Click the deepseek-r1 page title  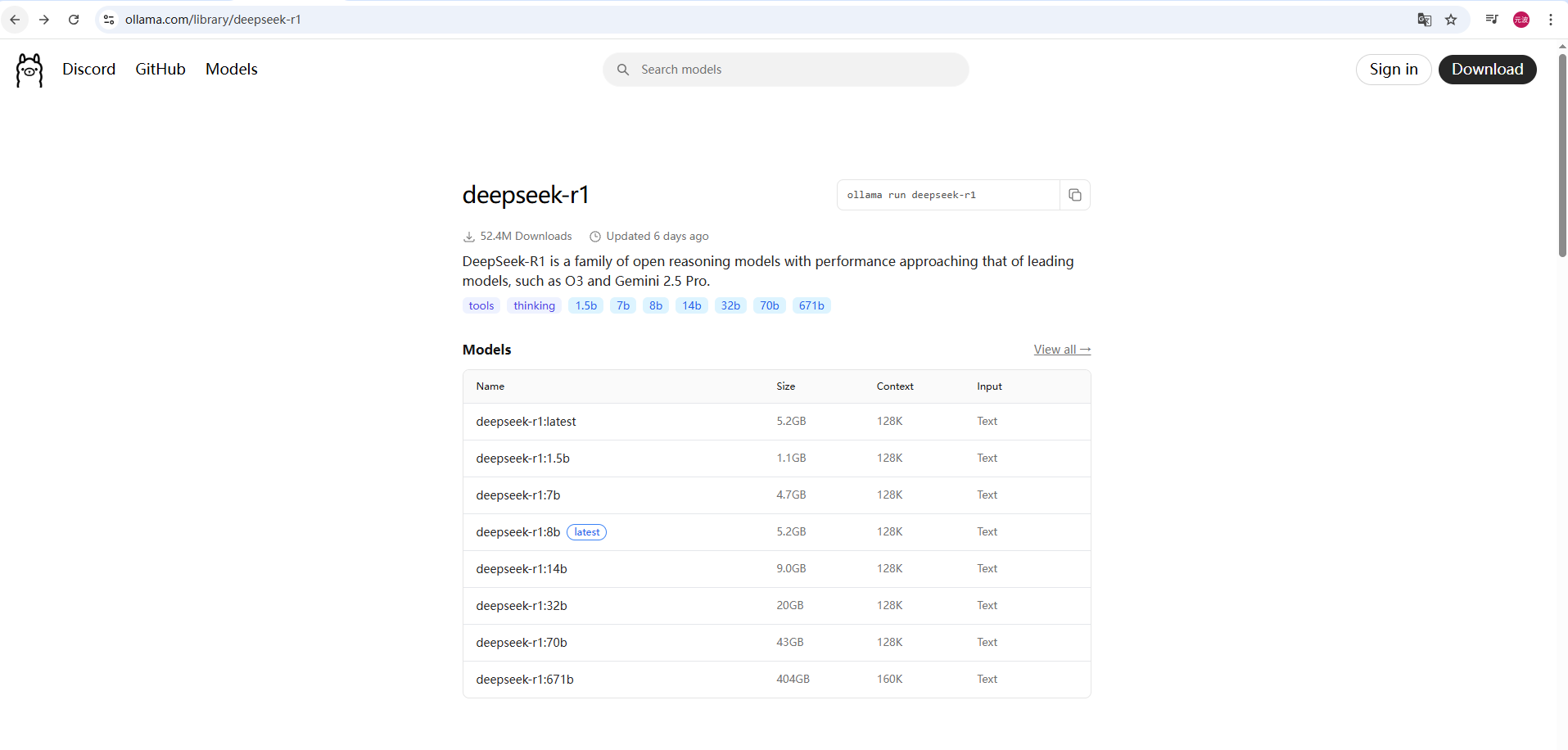[526, 195]
